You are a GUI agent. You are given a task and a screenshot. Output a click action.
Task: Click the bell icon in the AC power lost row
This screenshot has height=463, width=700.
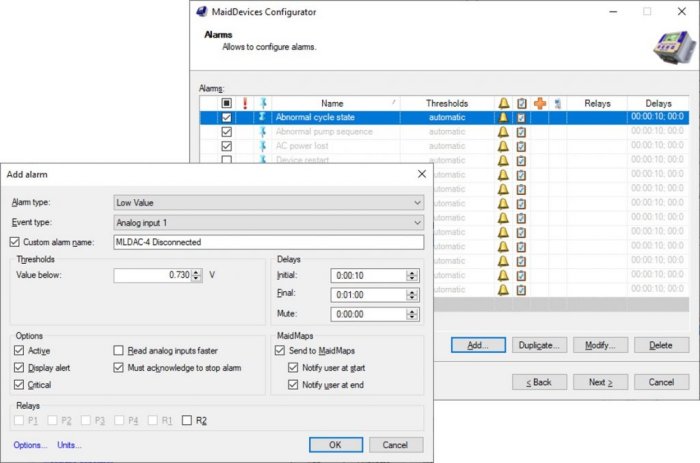click(x=503, y=146)
